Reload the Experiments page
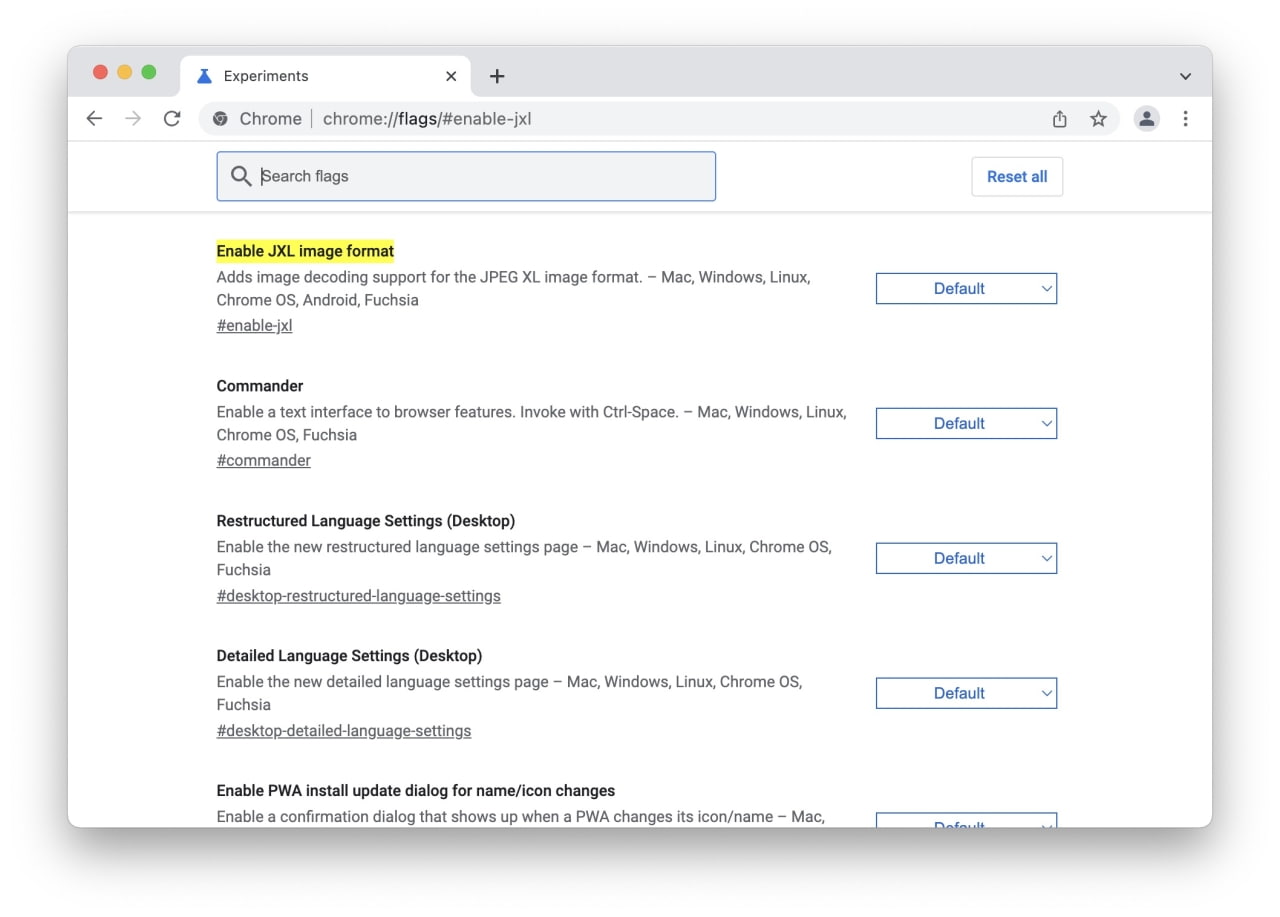Screen dimensions: 1280x917 pos(172,118)
